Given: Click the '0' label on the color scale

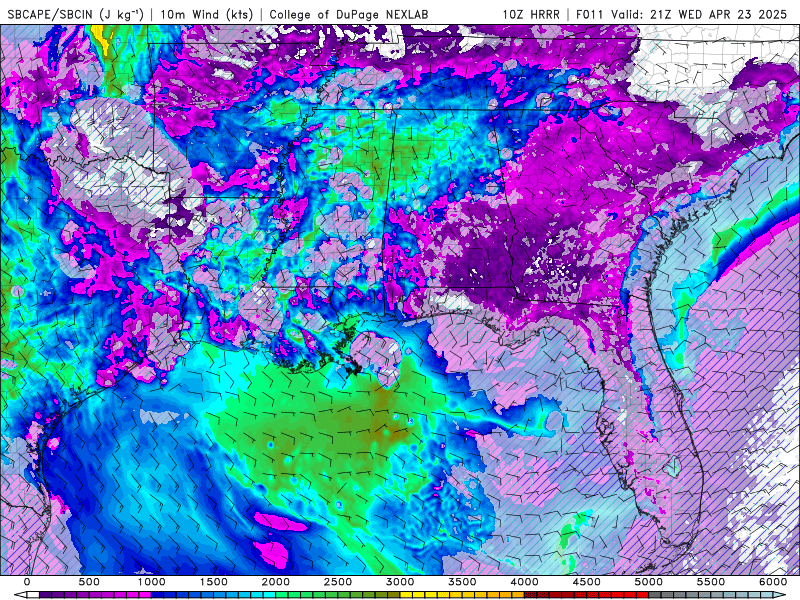Looking at the screenshot, I should click(27, 582).
